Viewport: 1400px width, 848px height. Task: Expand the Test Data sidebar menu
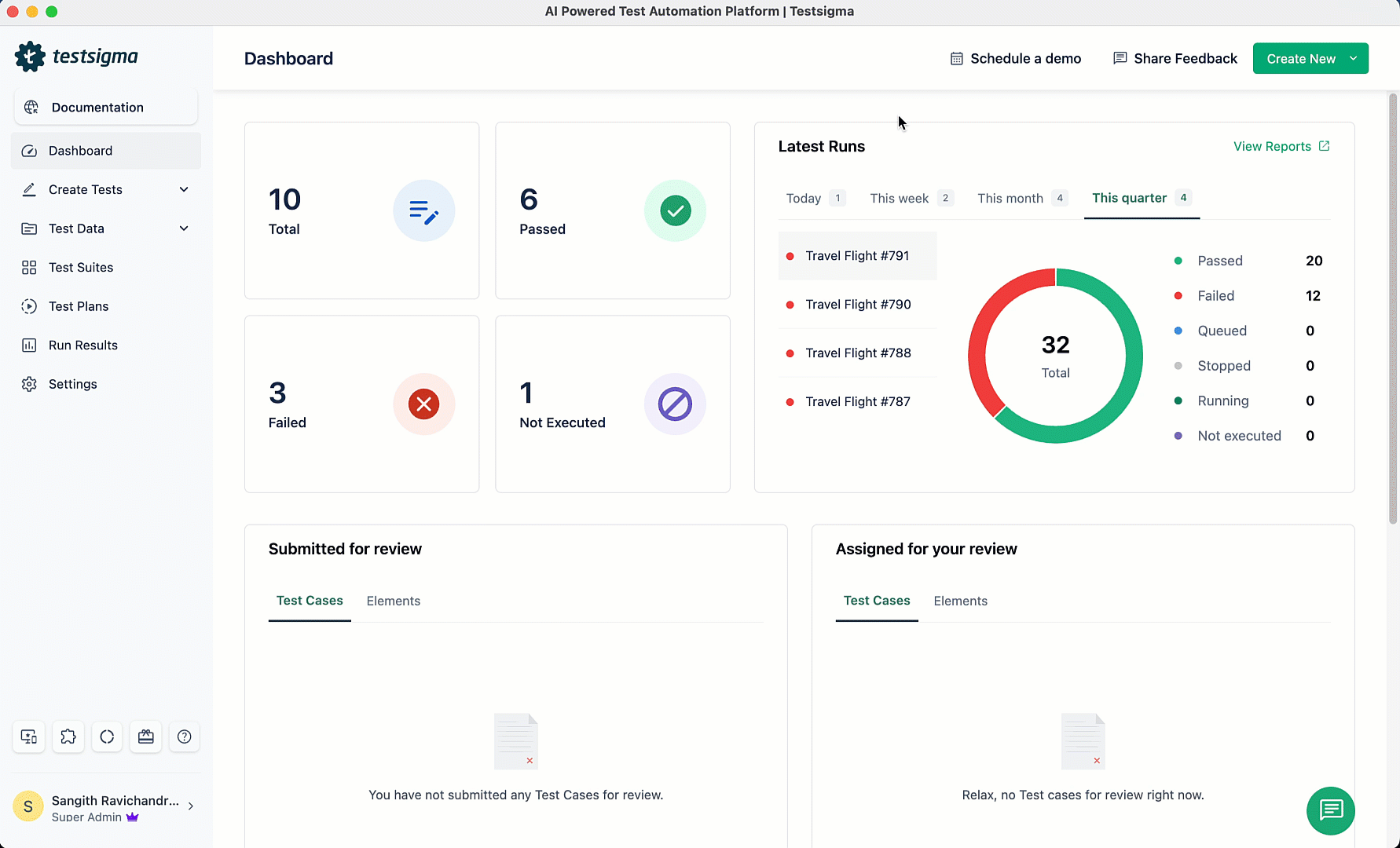point(183,228)
